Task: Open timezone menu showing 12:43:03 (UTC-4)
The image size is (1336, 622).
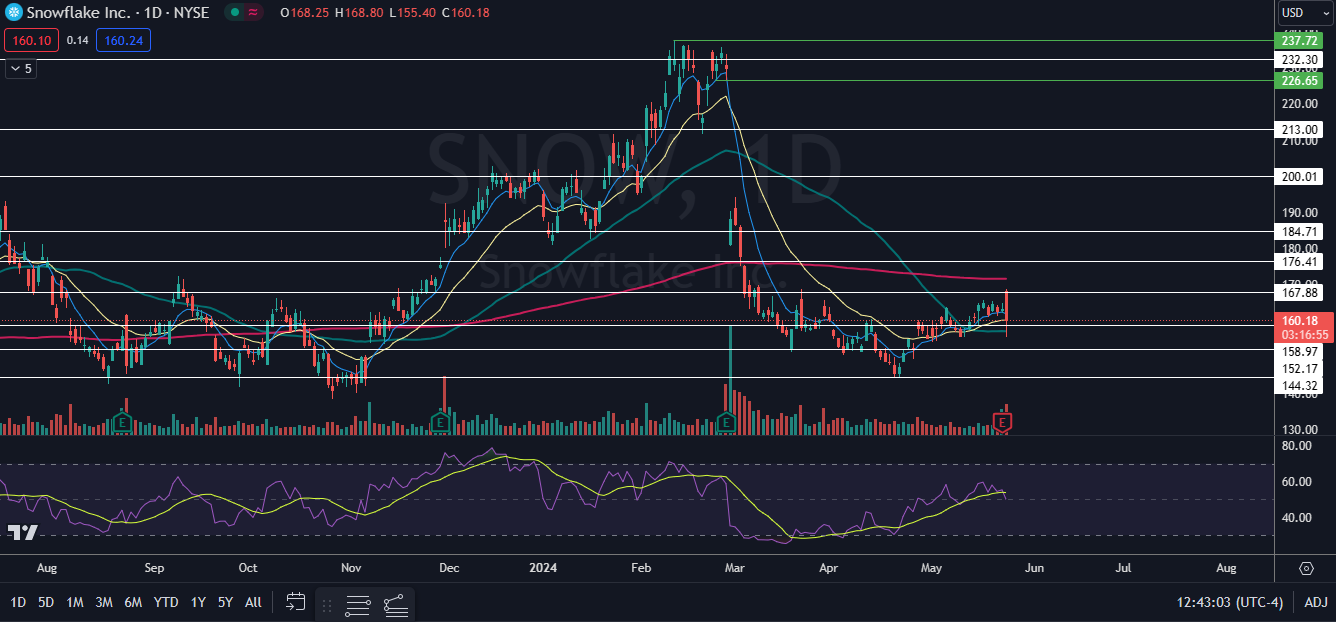Action: [x=1234, y=602]
